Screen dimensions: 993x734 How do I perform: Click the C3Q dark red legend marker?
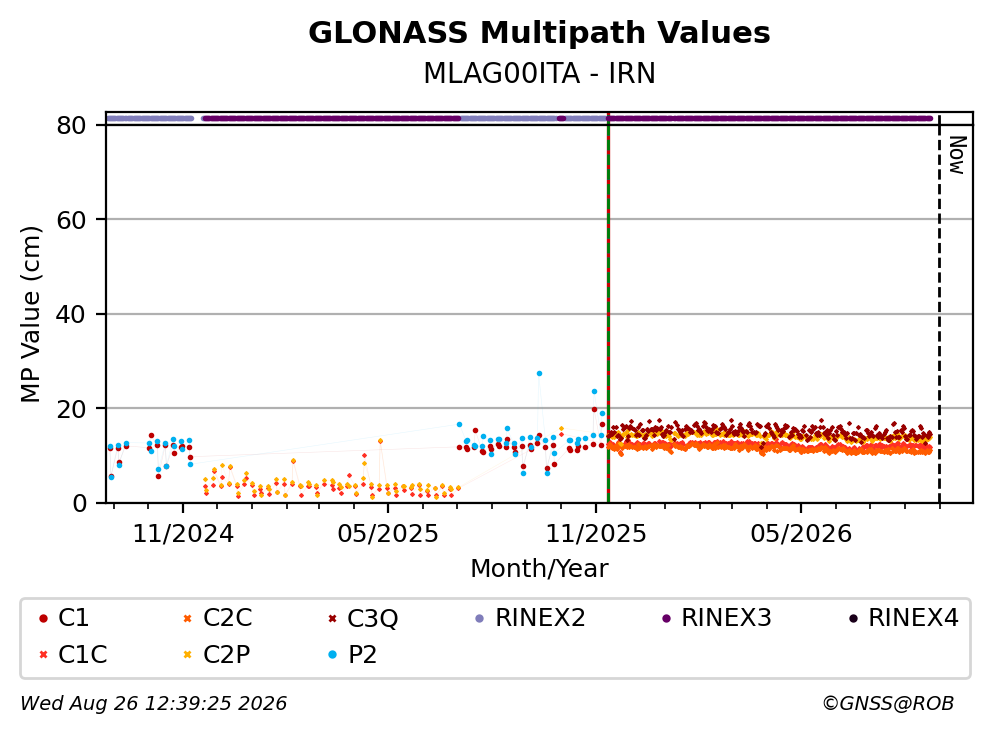332,618
